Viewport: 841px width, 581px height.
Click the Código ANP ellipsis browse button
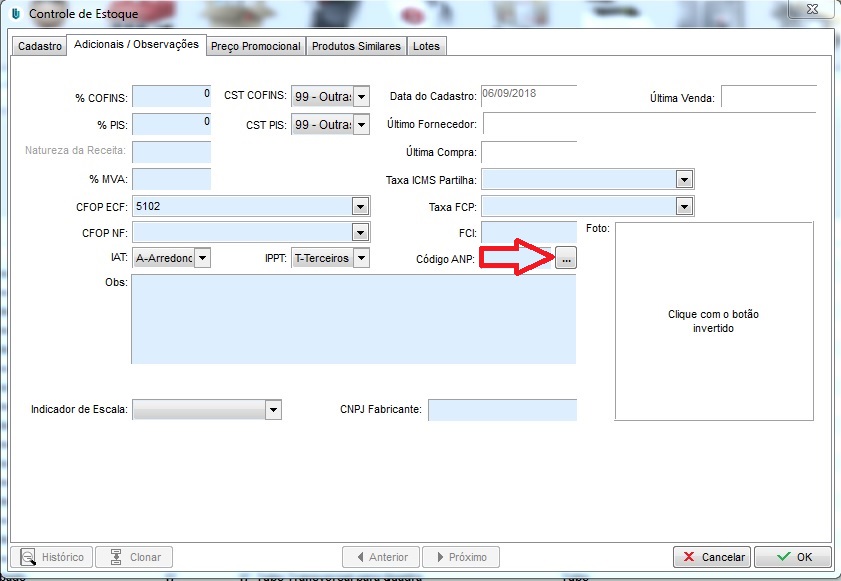coord(566,258)
